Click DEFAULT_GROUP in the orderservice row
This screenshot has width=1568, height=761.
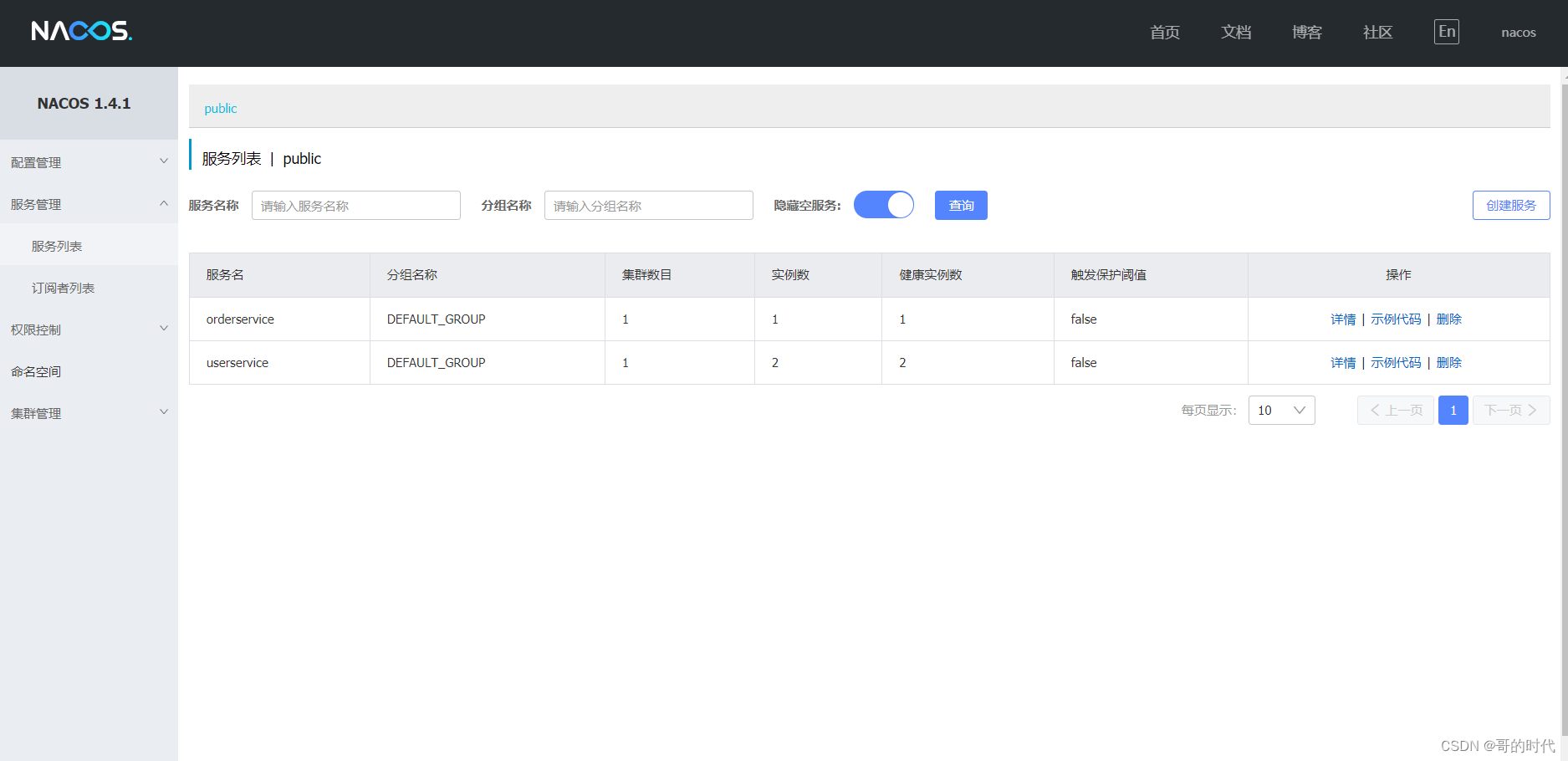coord(437,319)
